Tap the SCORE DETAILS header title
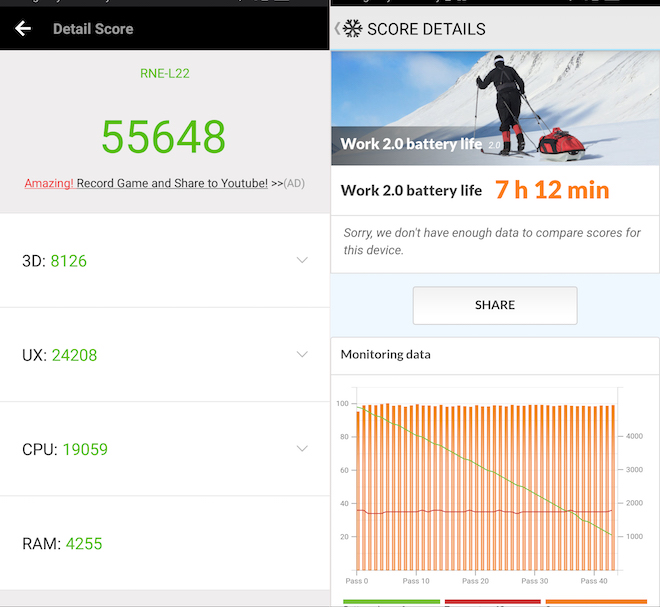The width and height of the screenshot is (660, 607). click(x=426, y=29)
